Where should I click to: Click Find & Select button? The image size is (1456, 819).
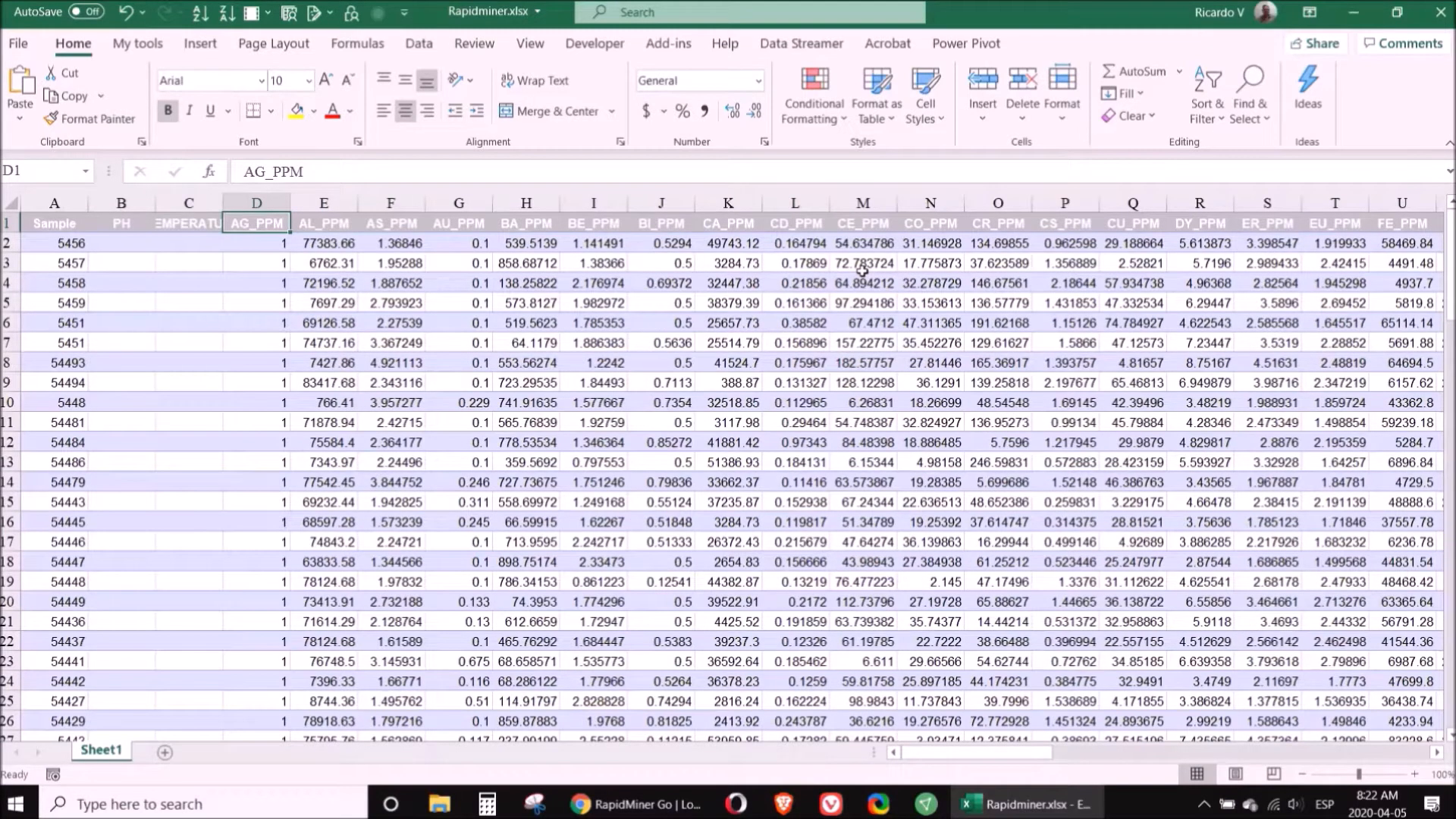(1250, 96)
